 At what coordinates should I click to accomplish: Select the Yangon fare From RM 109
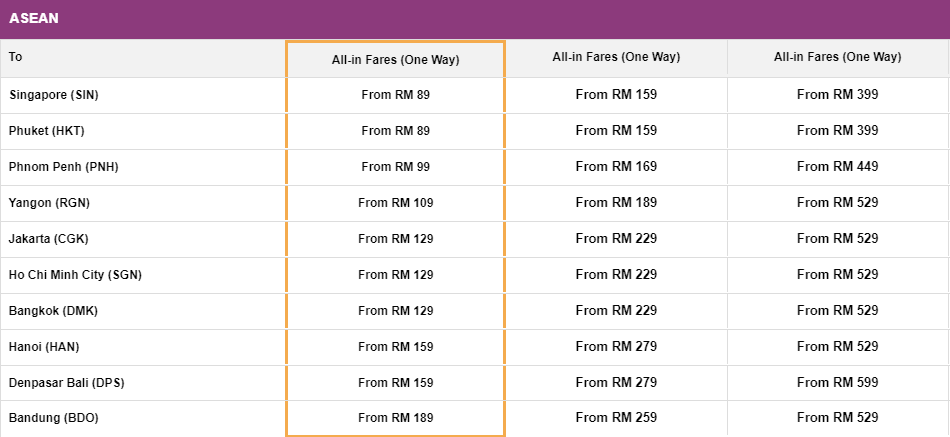[396, 203]
